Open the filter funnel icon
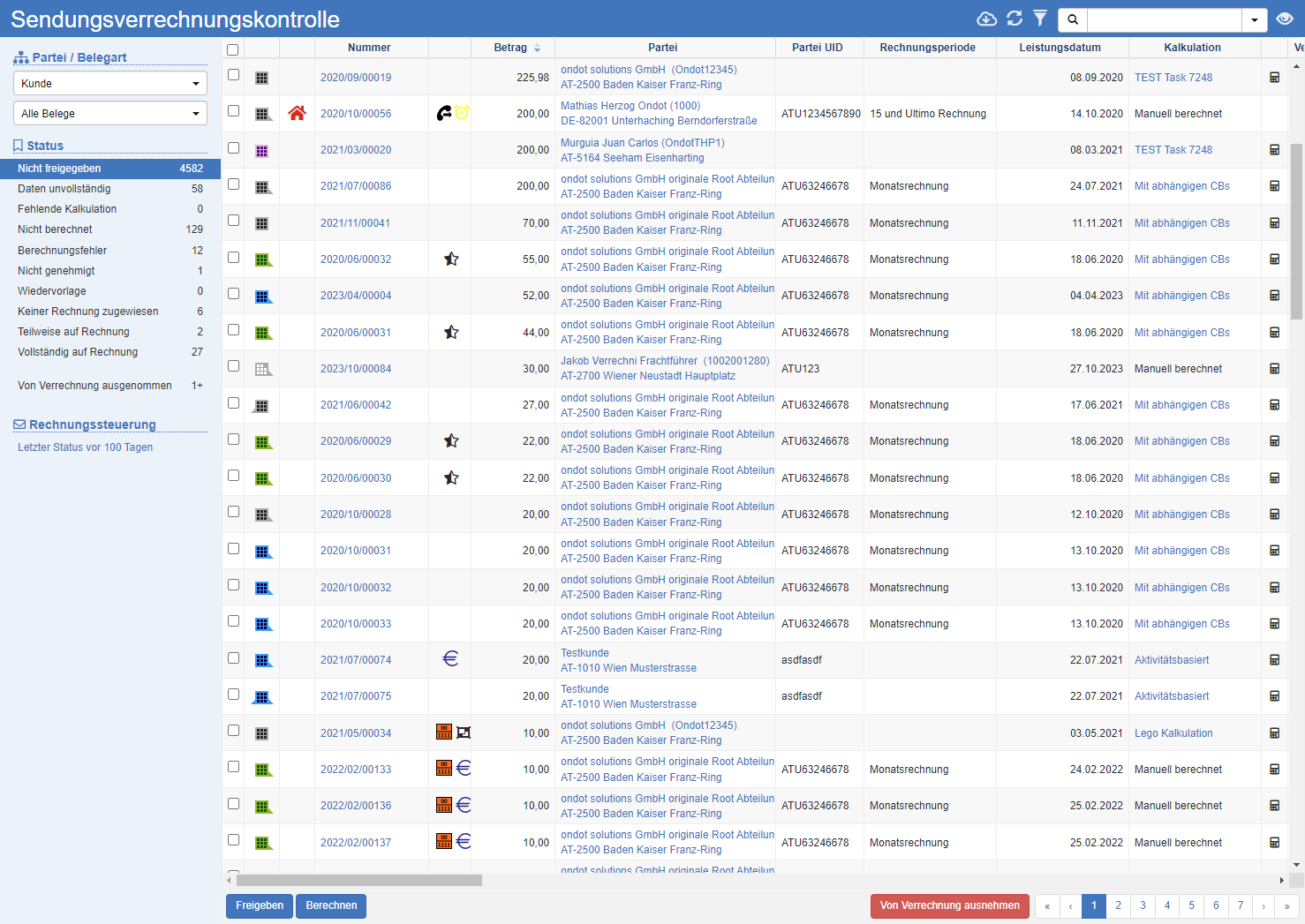This screenshot has height=924, width=1305. pos(1040,19)
